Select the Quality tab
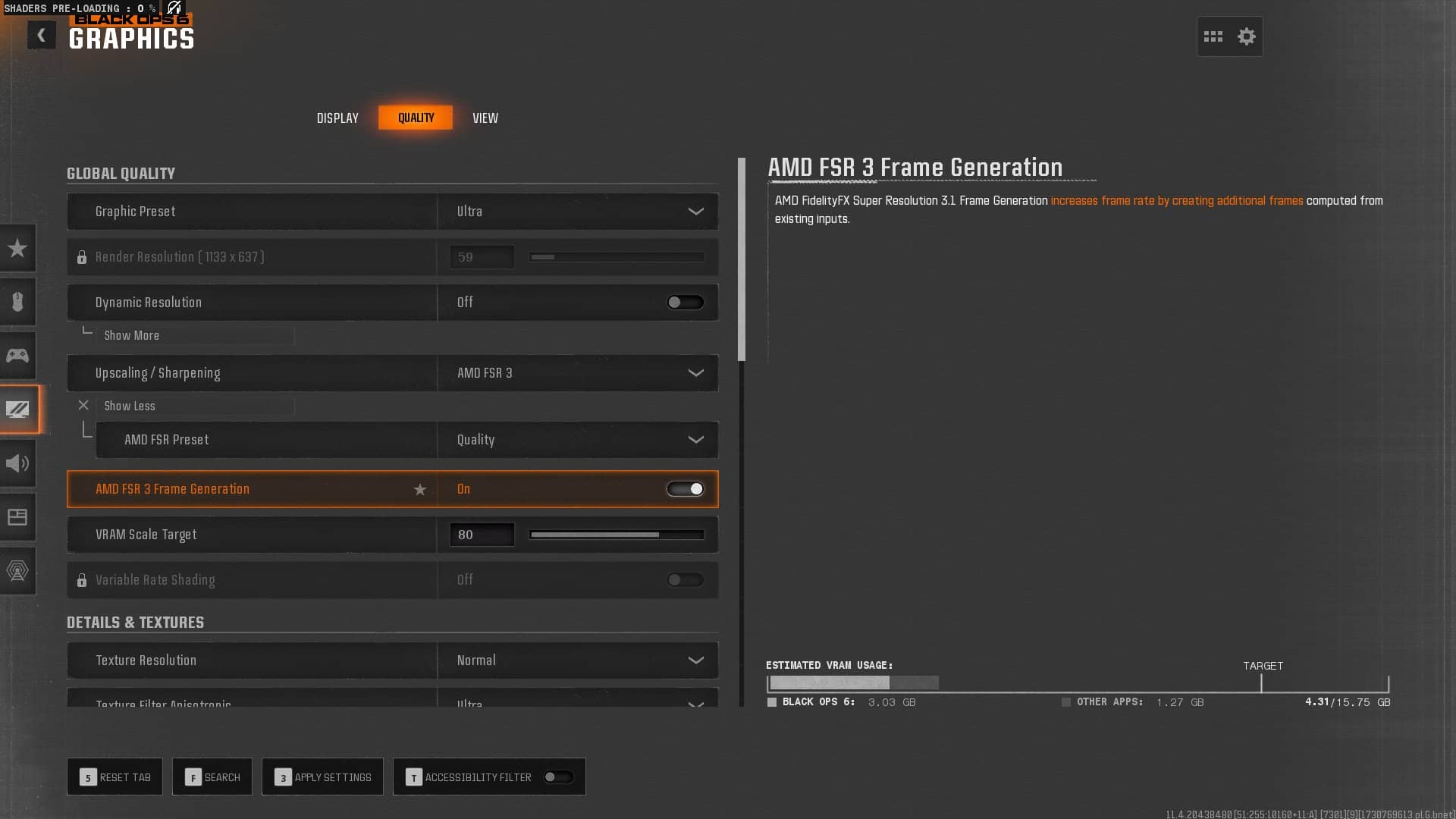1456x819 pixels. pos(416,118)
